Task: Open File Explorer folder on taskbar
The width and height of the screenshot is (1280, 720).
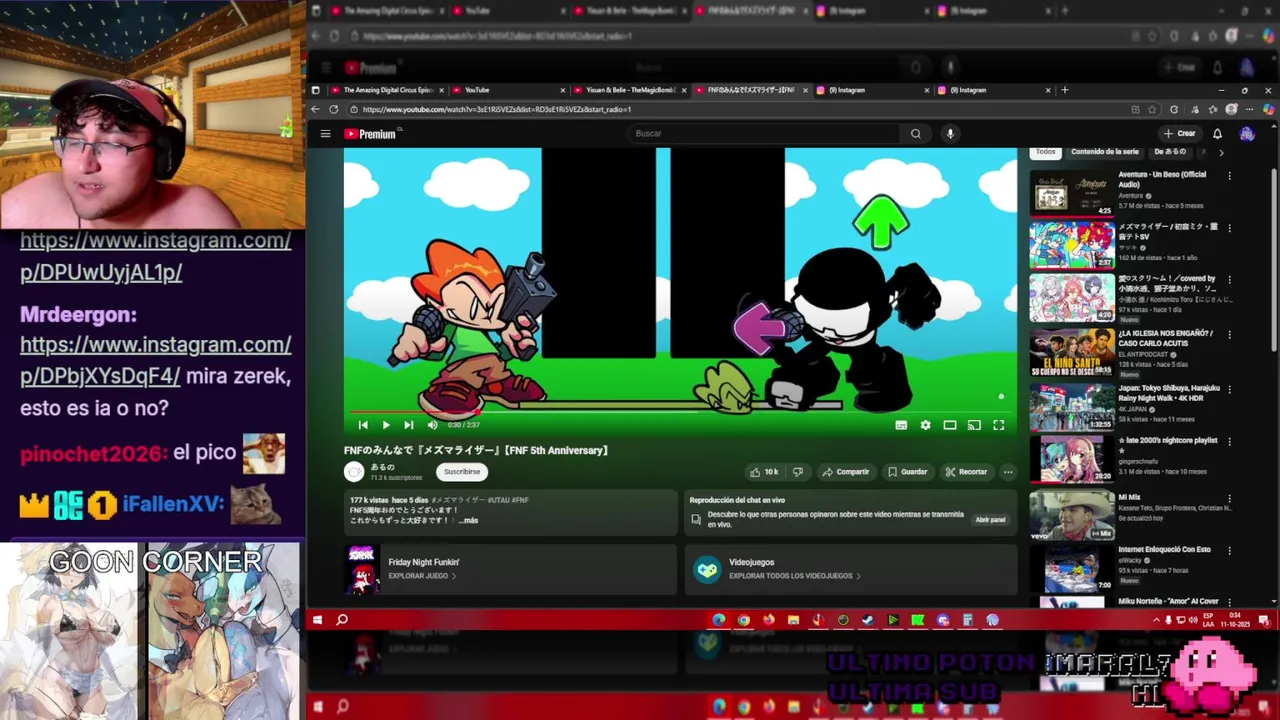Action: tap(793, 620)
